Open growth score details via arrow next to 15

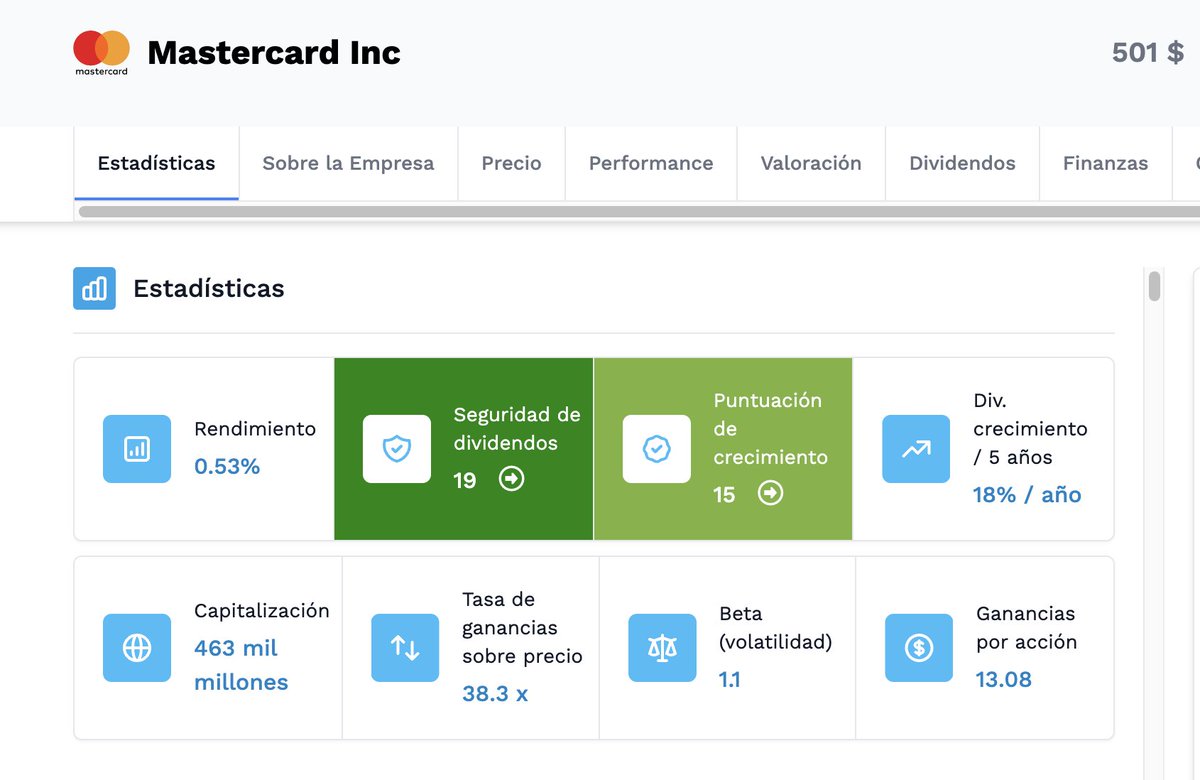[770, 493]
